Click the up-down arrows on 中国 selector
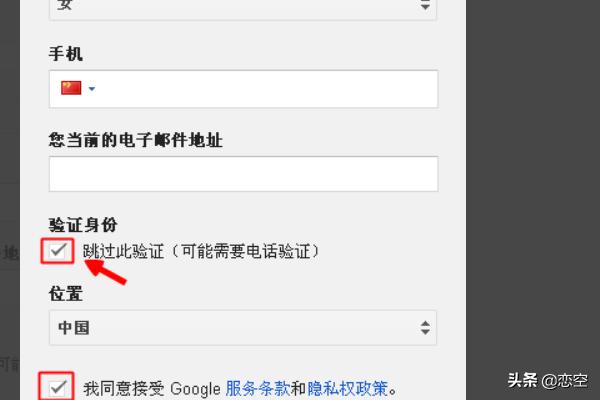Screen dimensions: 600x400 (425, 328)
